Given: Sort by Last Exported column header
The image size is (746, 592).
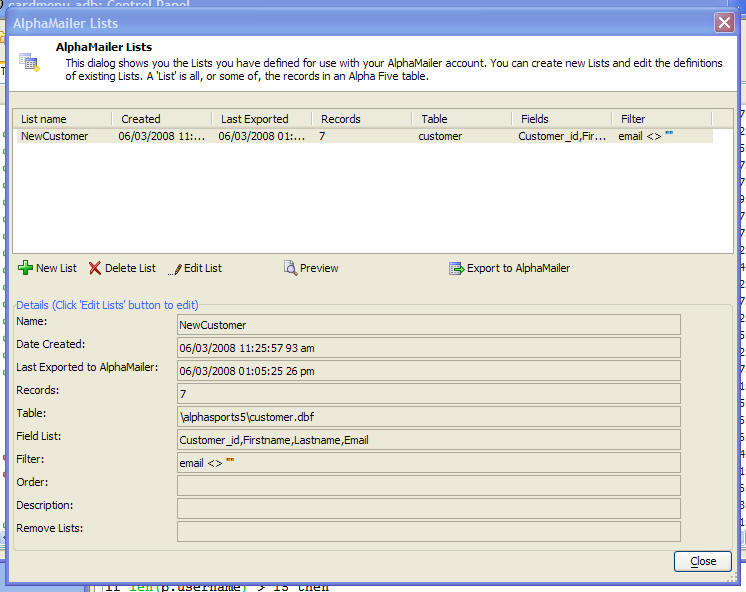Looking at the screenshot, I should coord(262,118).
